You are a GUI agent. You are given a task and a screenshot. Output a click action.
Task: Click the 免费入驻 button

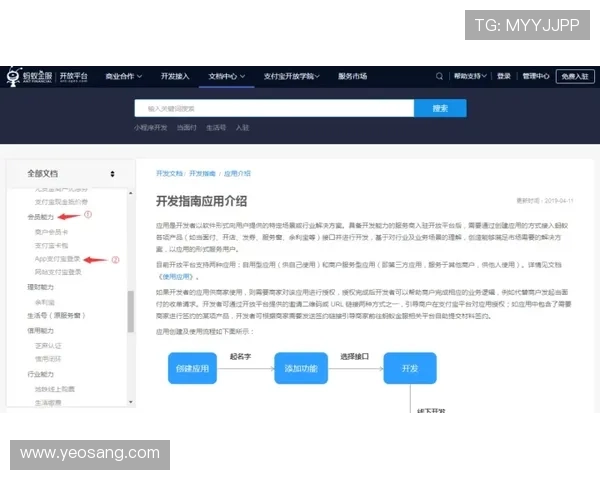[575, 76]
